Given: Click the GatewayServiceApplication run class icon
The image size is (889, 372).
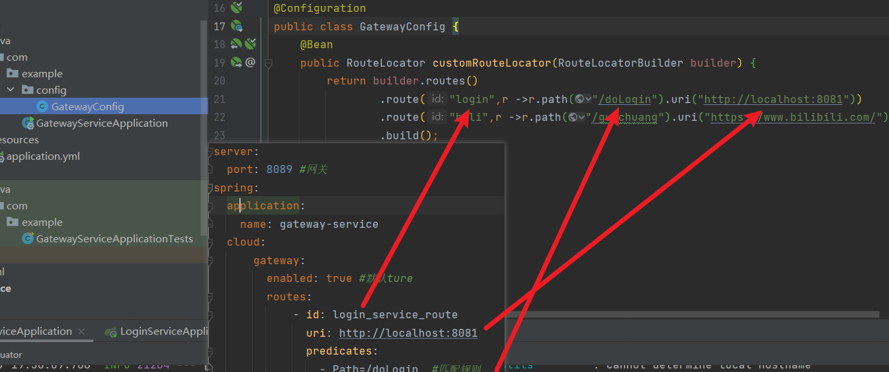Looking at the screenshot, I should [x=28, y=123].
